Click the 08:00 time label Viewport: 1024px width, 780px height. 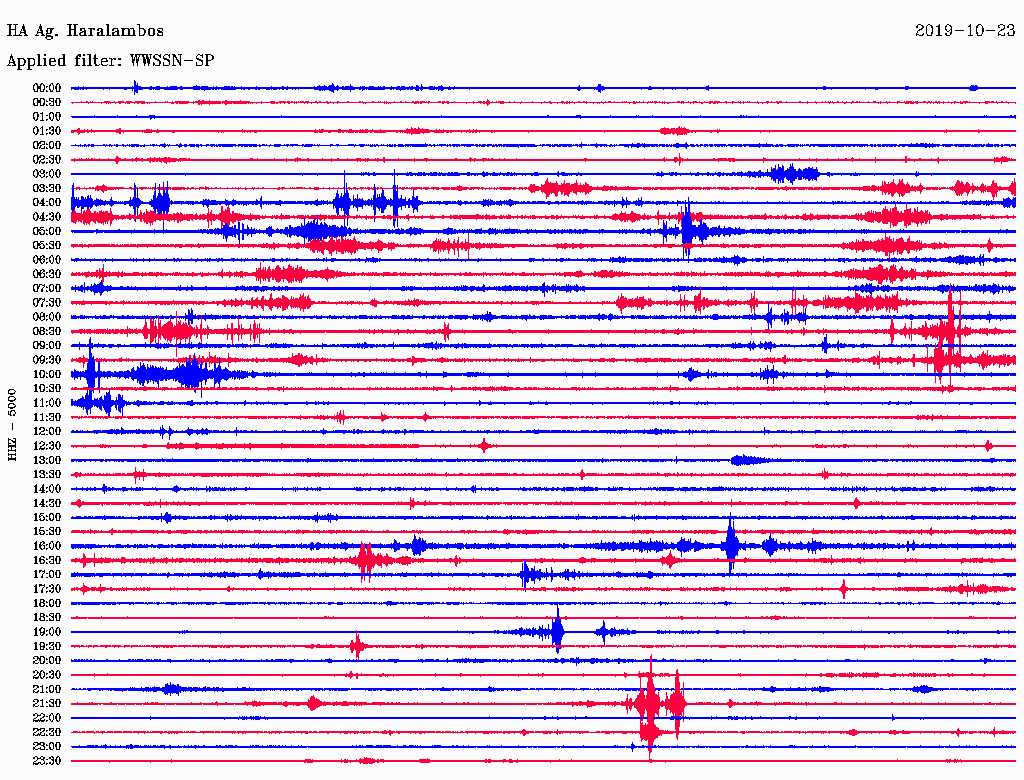[47, 317]
